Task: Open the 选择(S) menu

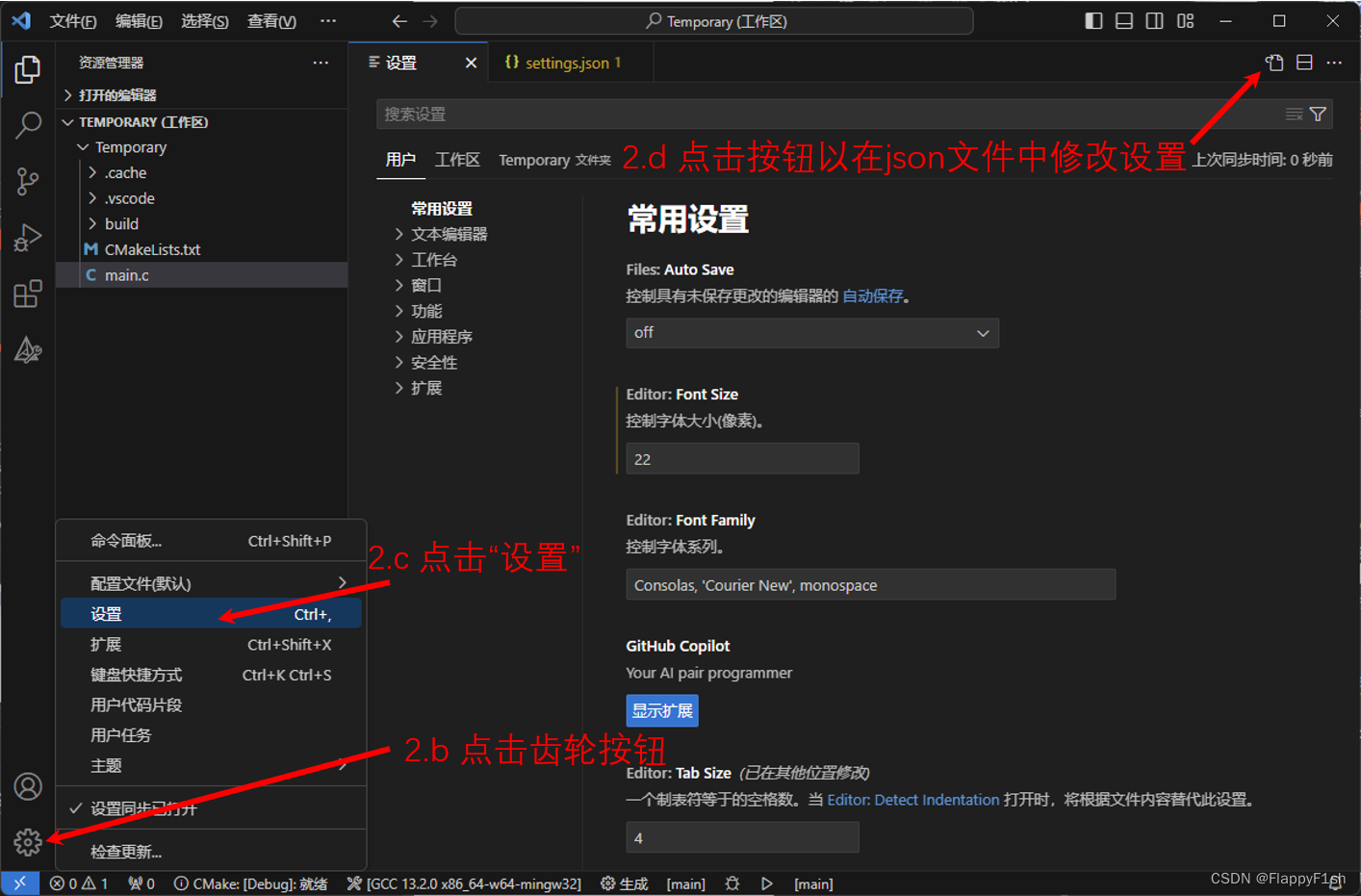Action: point(205,21)
